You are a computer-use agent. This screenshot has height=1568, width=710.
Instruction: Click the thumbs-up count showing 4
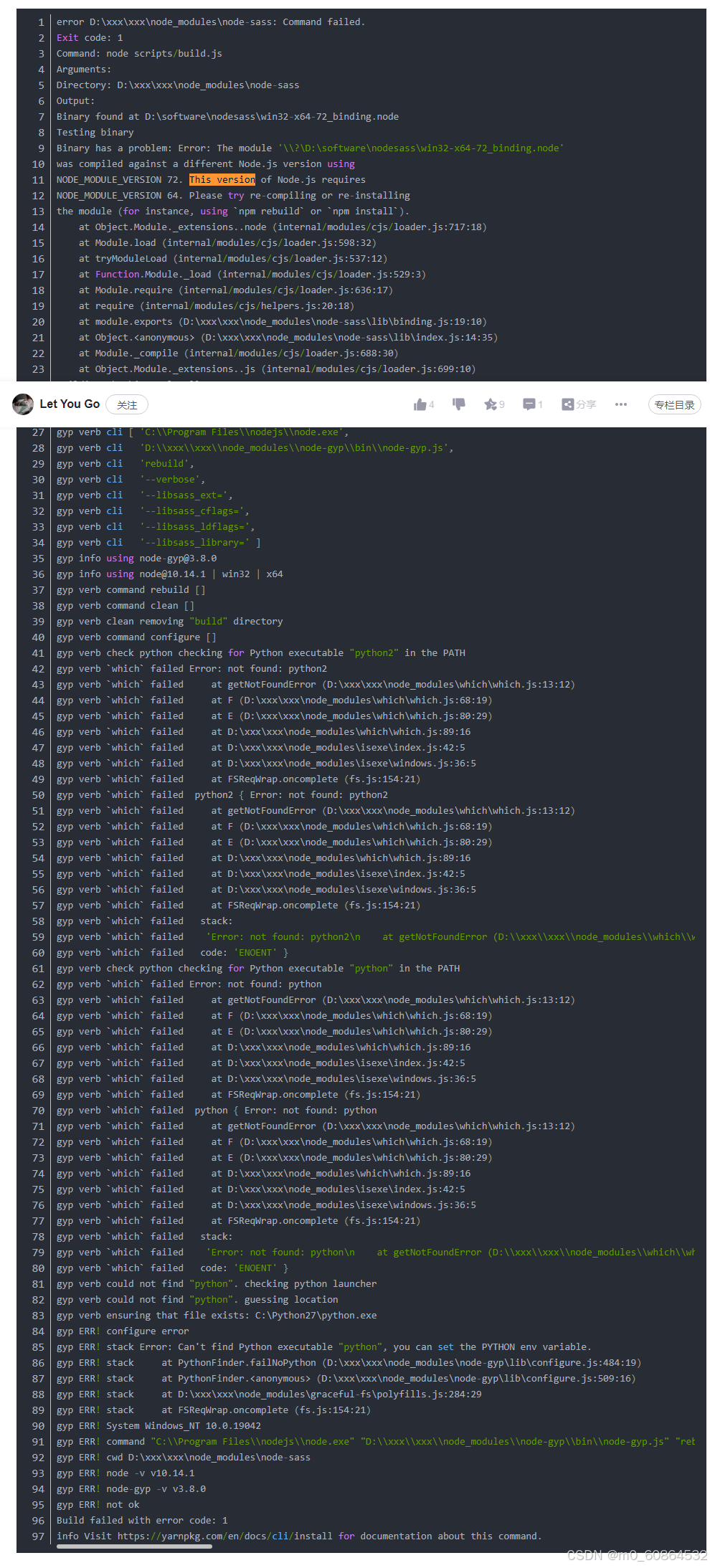[x=433, y=405]
